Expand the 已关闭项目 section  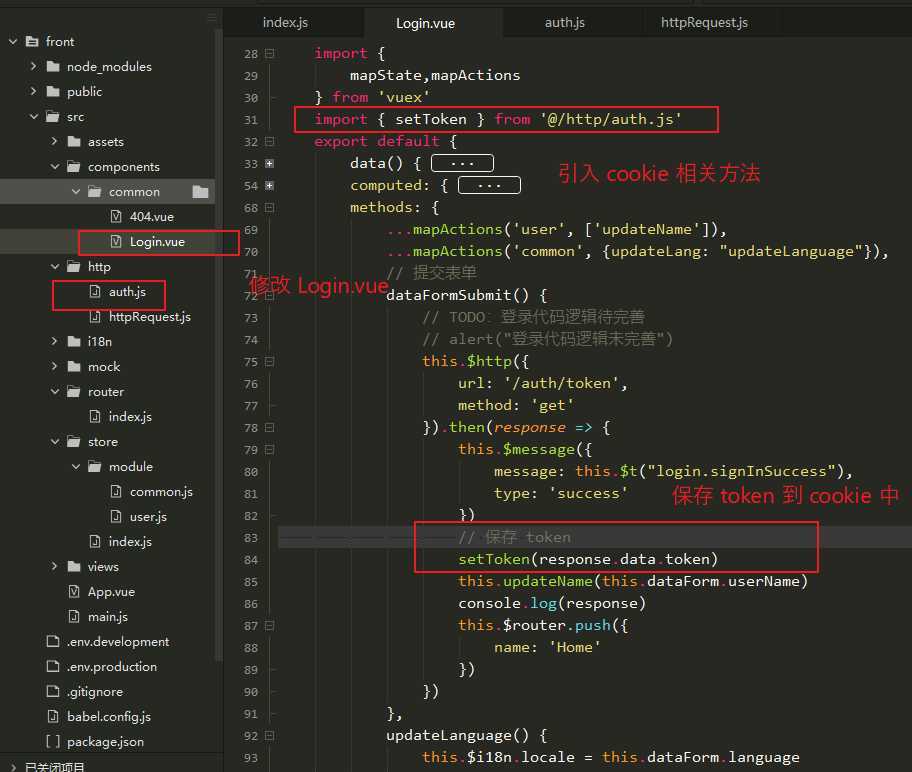pos(13,767)
